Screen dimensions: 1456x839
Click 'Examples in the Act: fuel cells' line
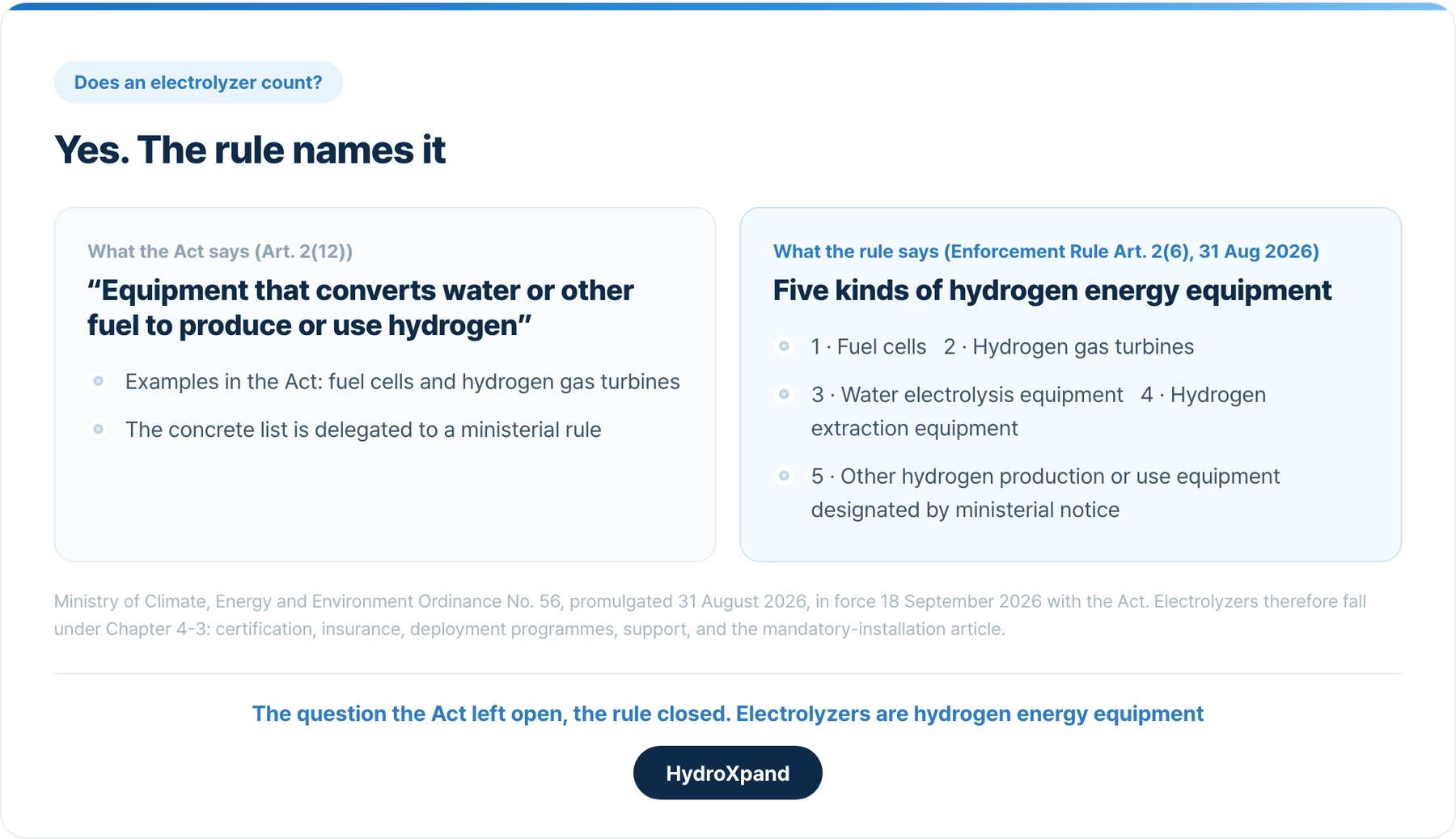403,381
